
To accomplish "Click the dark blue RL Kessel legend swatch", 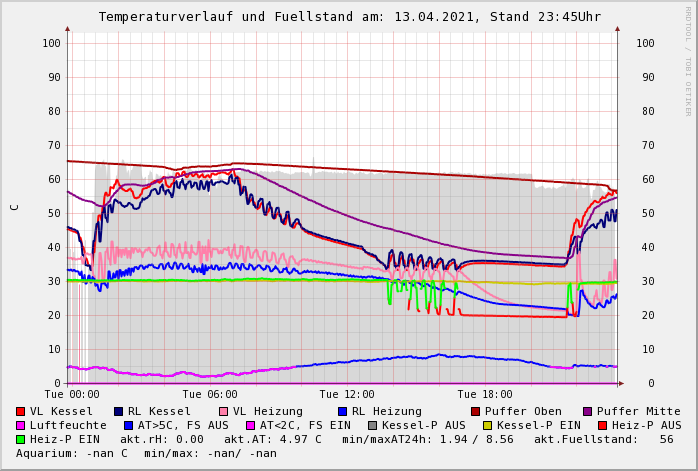I will point(119,411).
